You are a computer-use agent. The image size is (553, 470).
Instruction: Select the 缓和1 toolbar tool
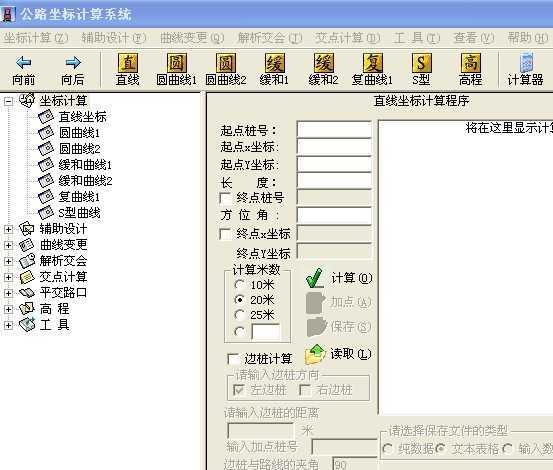[x=274, y=69]
